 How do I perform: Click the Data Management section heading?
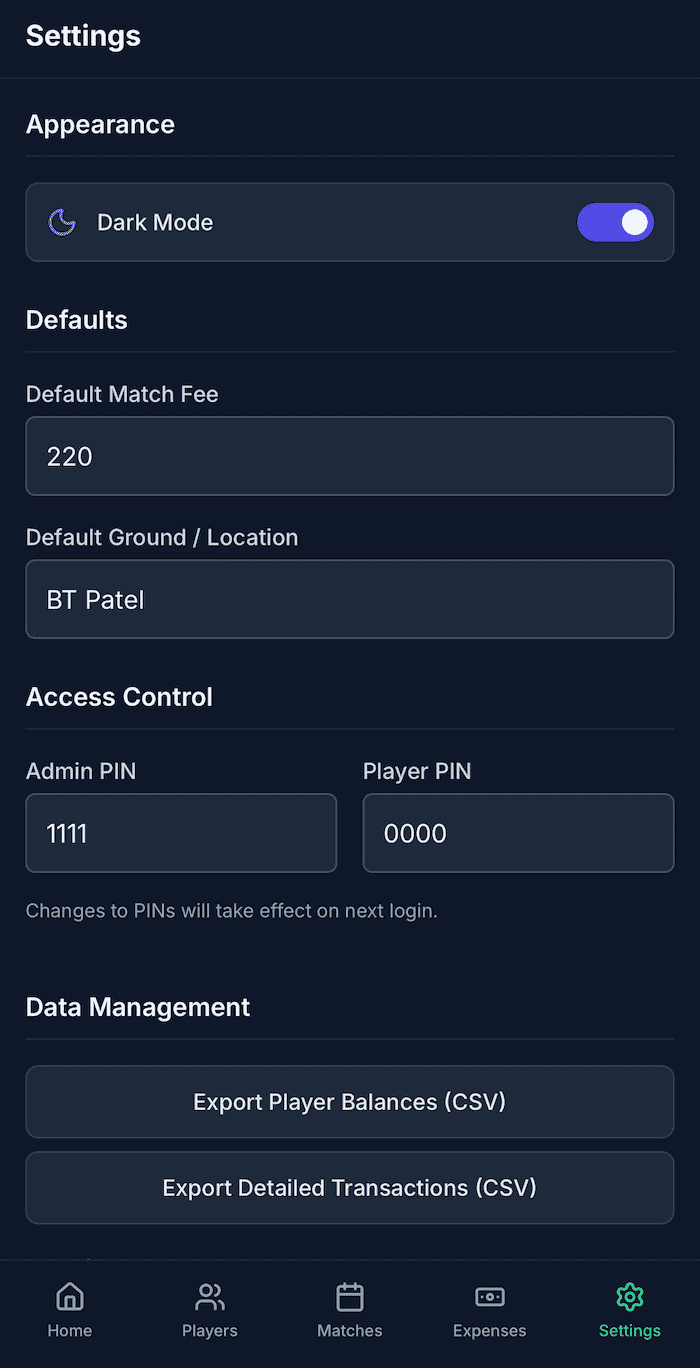138,1007
